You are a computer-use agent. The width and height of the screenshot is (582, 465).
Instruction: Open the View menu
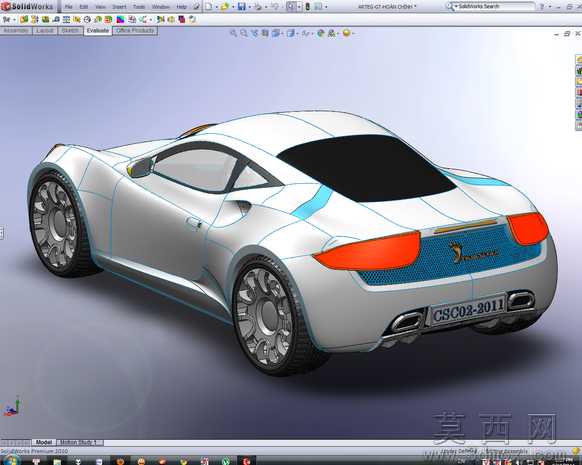click(x=101, y=7)
